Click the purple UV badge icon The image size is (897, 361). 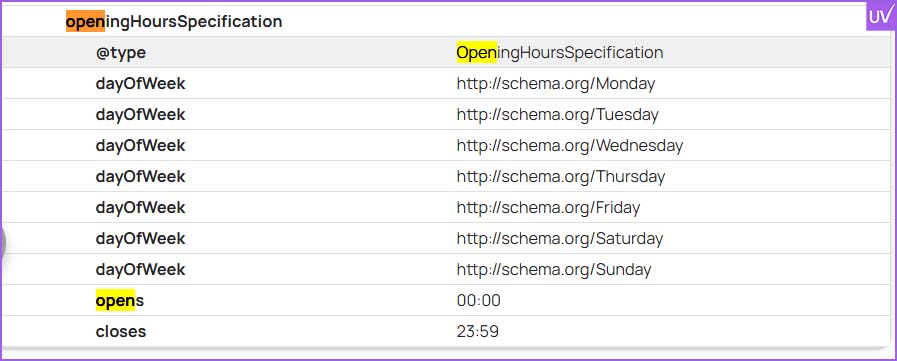(880, 17)
